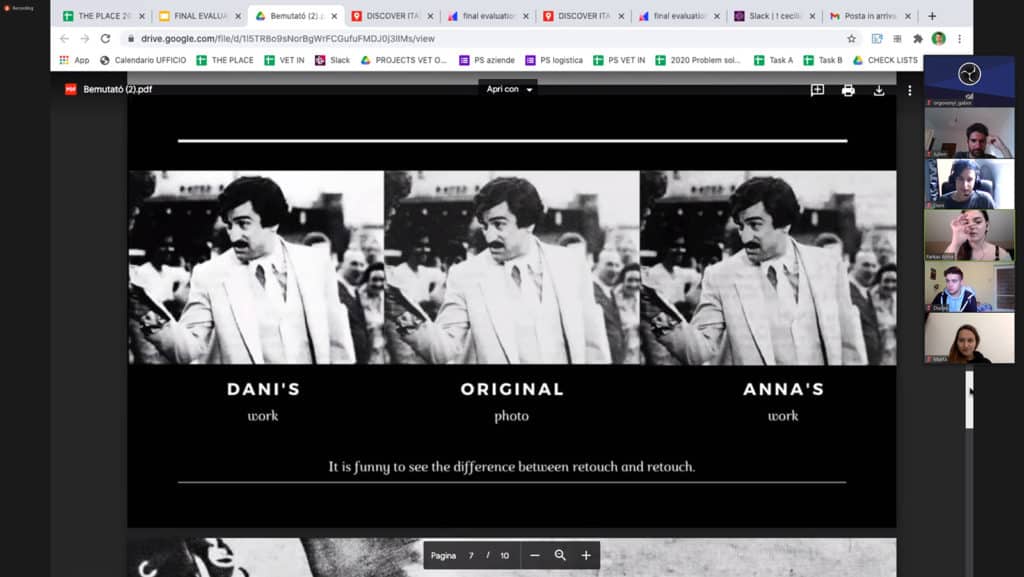The height and width of the screenshot is (577, 1024).
Task: Open the Calendario UFFICIO bookmark
Action: [x=143, y=60]
